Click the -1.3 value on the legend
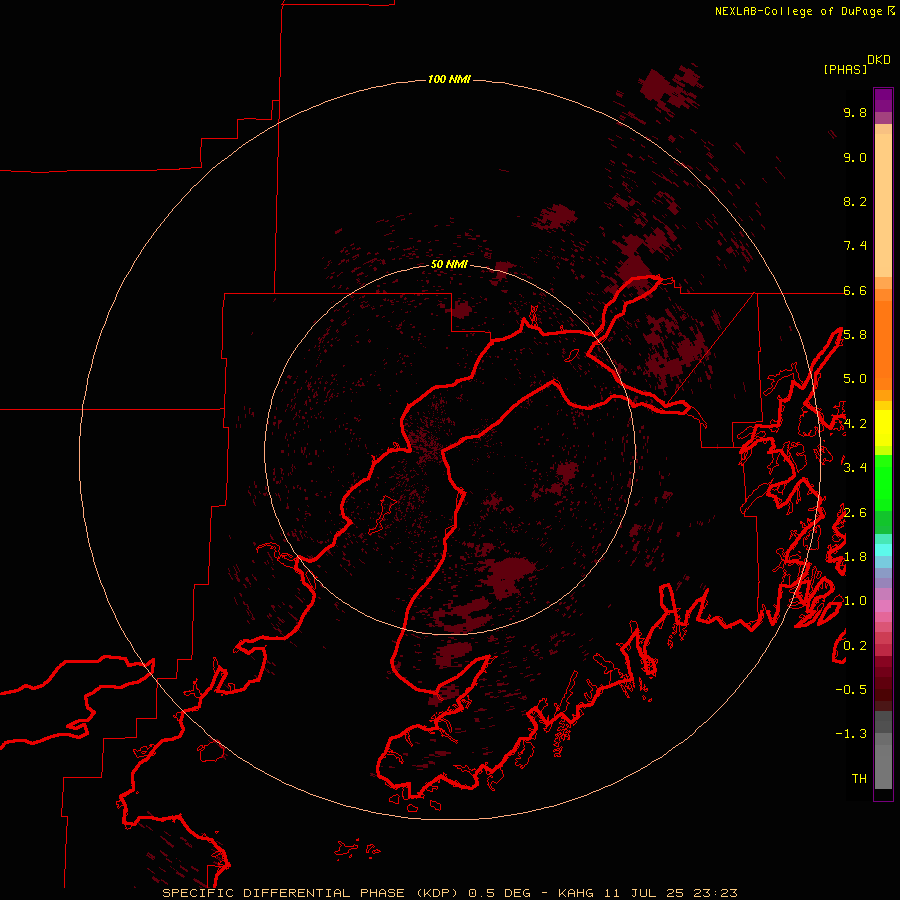The height and width of the screenshot is (900, 900). (x=851, y=734)
